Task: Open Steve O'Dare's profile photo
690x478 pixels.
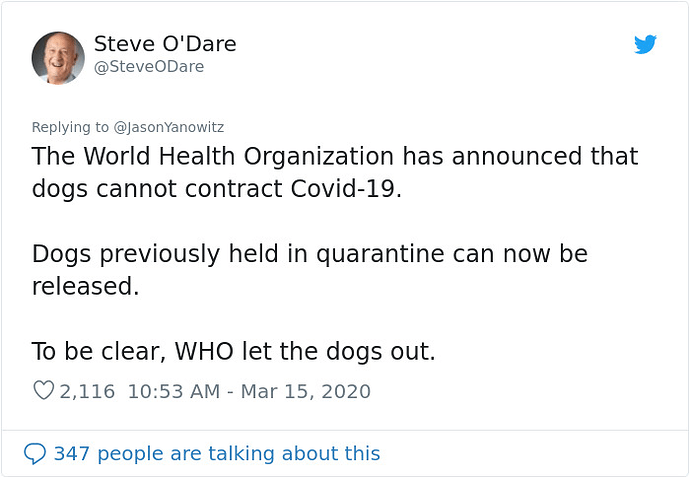Action: click(58, 58)
